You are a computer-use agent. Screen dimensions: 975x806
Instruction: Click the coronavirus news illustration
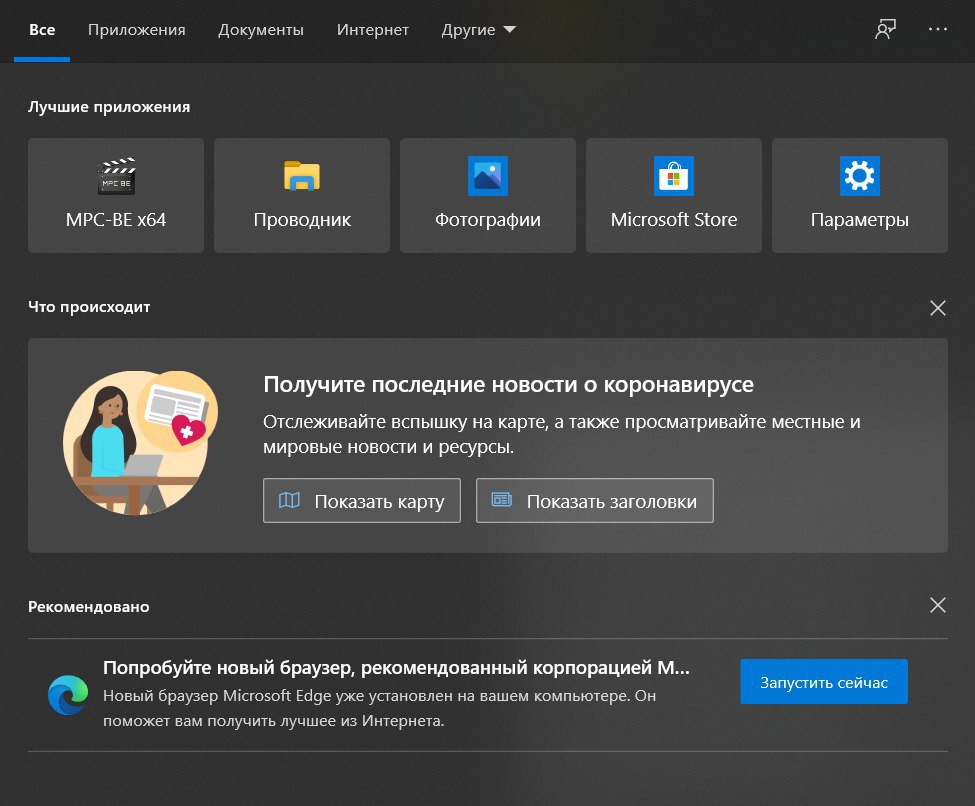[141, 443]
